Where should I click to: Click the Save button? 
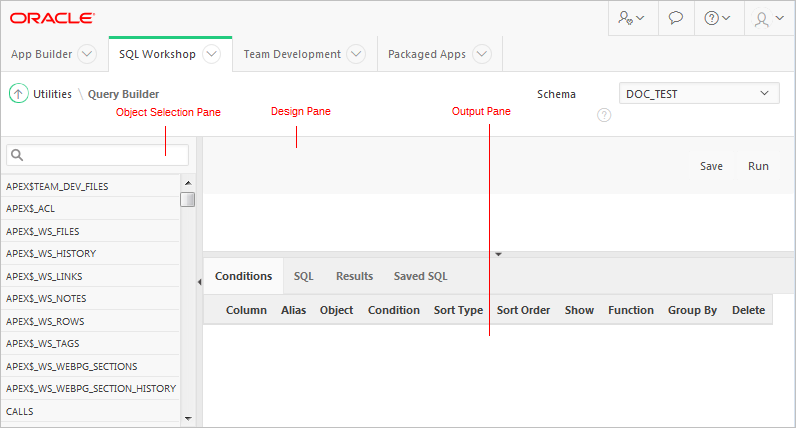click(x=711, y=166)
